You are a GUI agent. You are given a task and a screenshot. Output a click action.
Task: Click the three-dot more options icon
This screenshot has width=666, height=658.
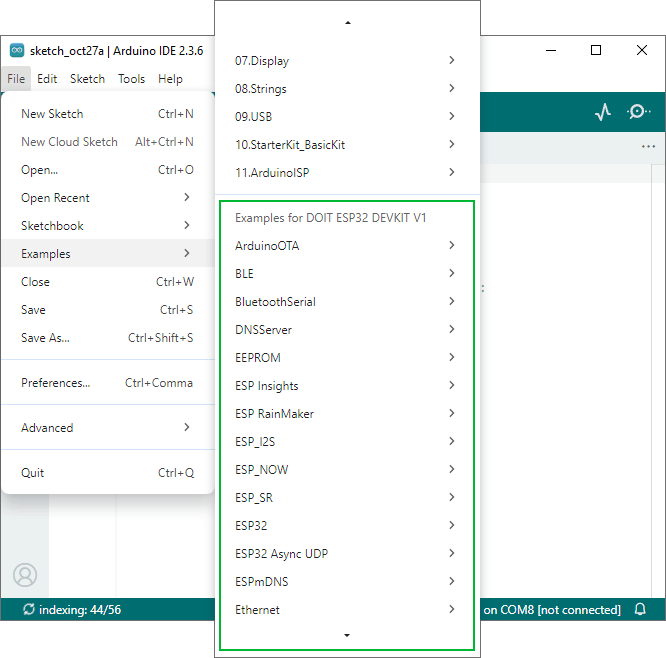click(648, 147)
